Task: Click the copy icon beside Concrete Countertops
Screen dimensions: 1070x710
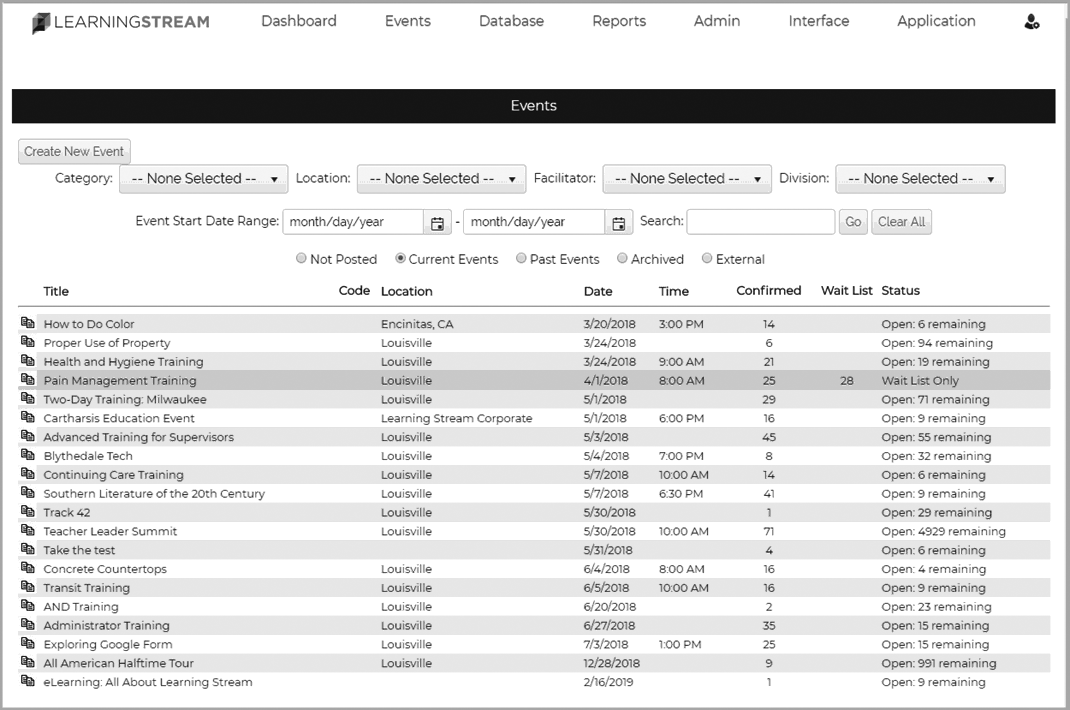Action: (27, 567)
